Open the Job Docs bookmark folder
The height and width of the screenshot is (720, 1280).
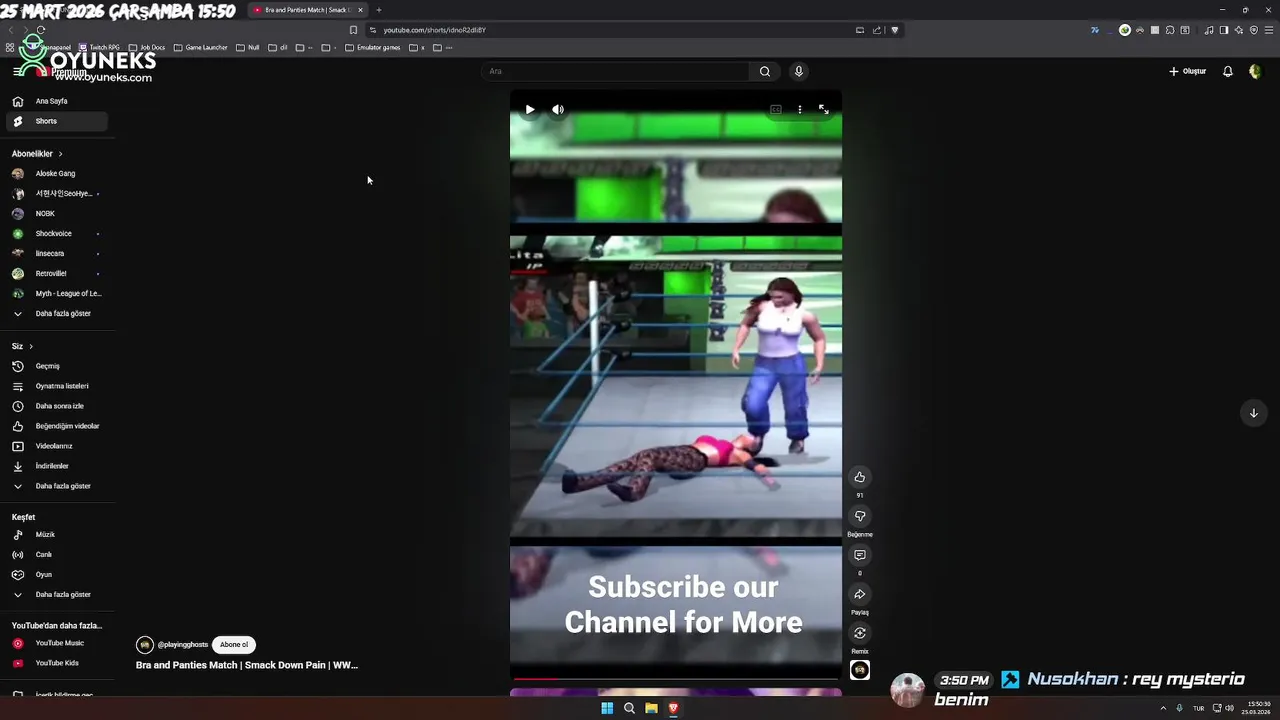click(147, 47)
